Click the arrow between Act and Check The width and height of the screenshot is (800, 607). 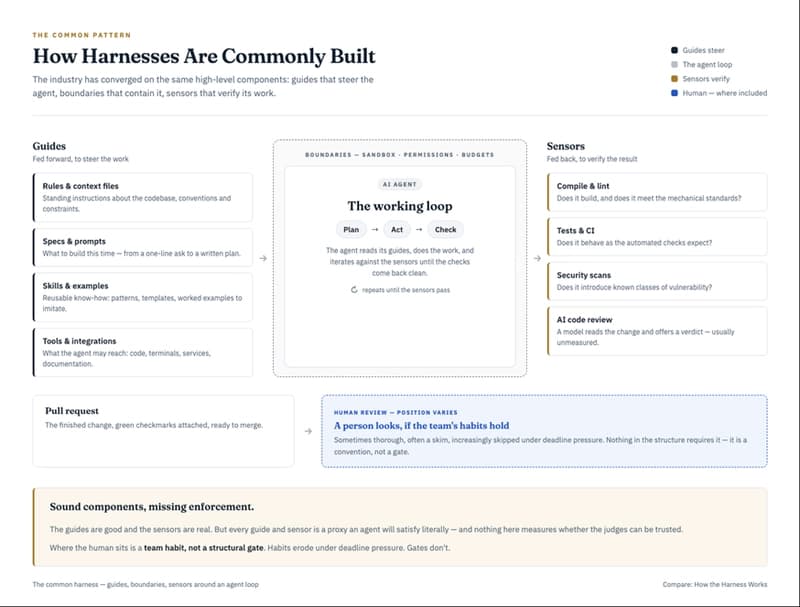point(419,230)
